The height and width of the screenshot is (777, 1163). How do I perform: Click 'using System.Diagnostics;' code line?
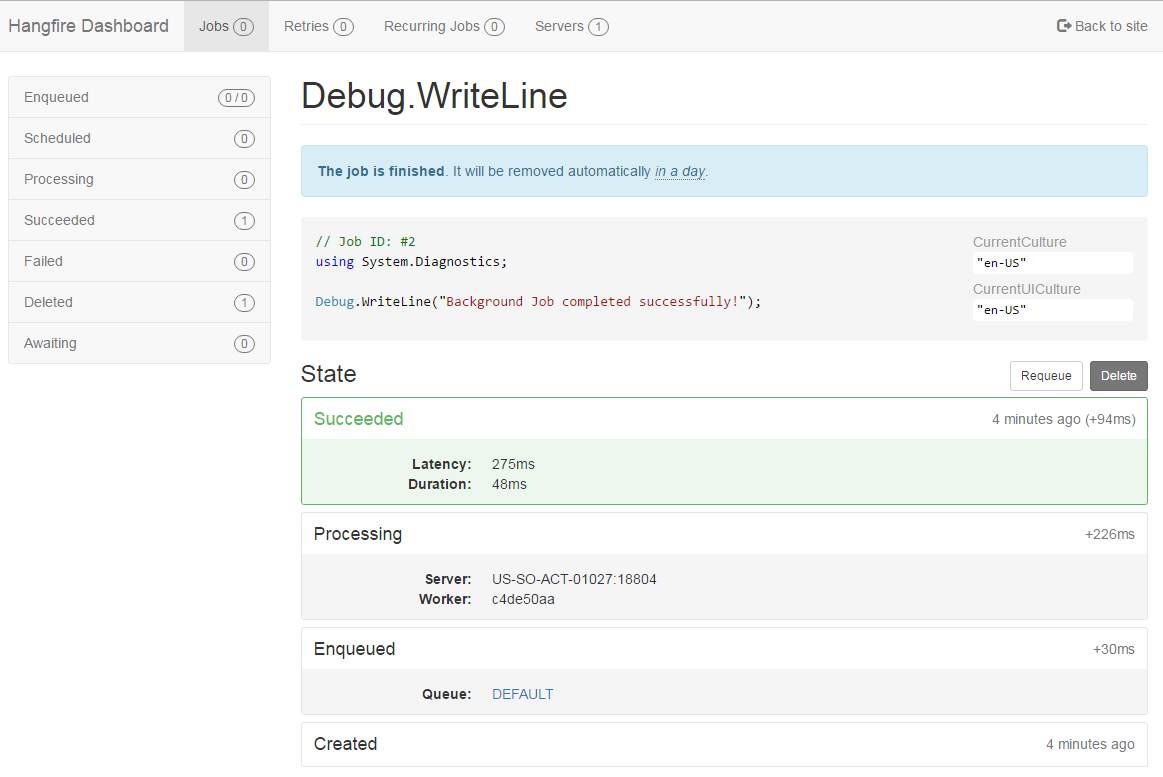(x=412, y=262)
